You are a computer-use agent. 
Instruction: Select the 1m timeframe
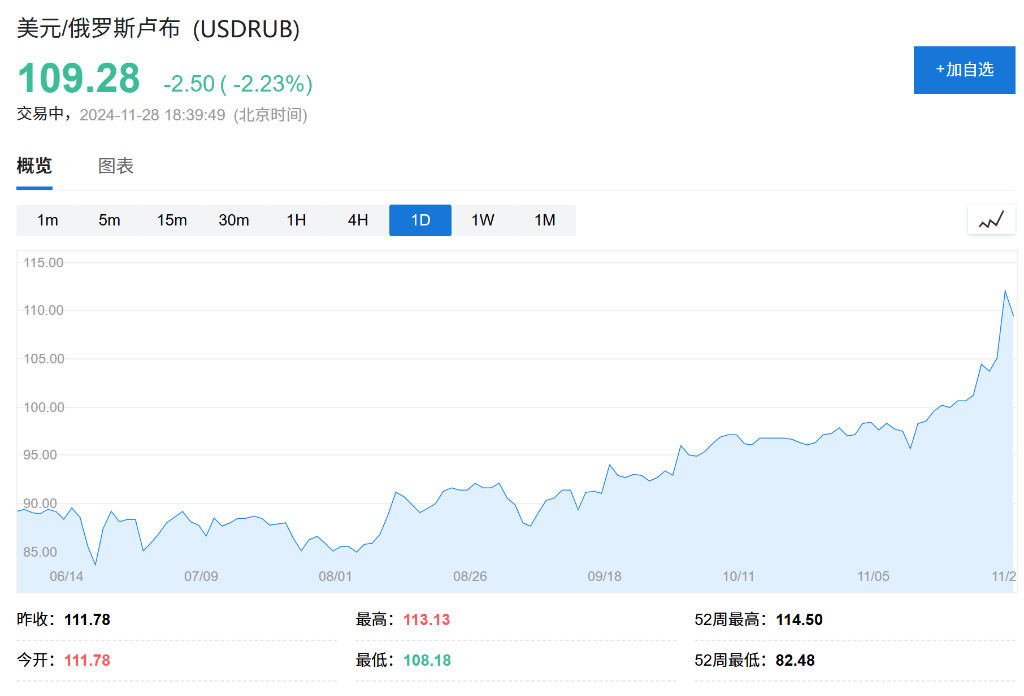pyautogui.click(x=48, y=220)
